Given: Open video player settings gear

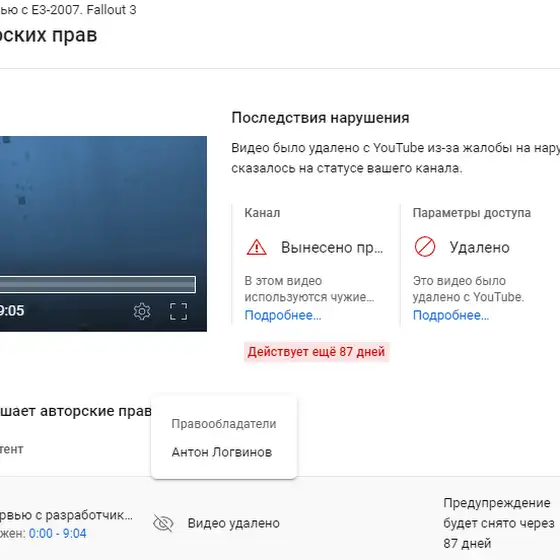Looking at the screenshot, I should (x=142, y=312).
